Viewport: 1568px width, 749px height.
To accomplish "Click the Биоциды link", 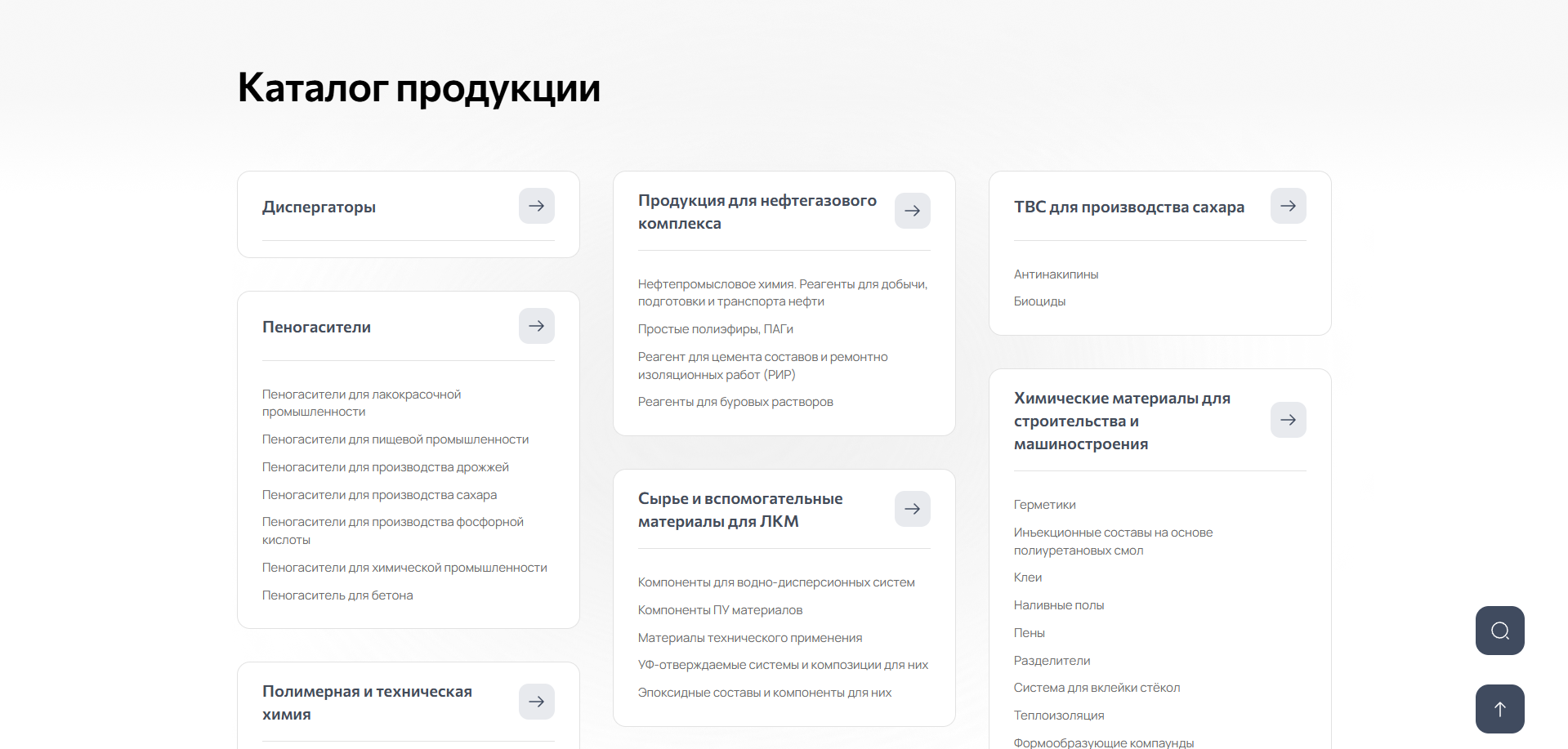I will click(x=1039, y=301).
